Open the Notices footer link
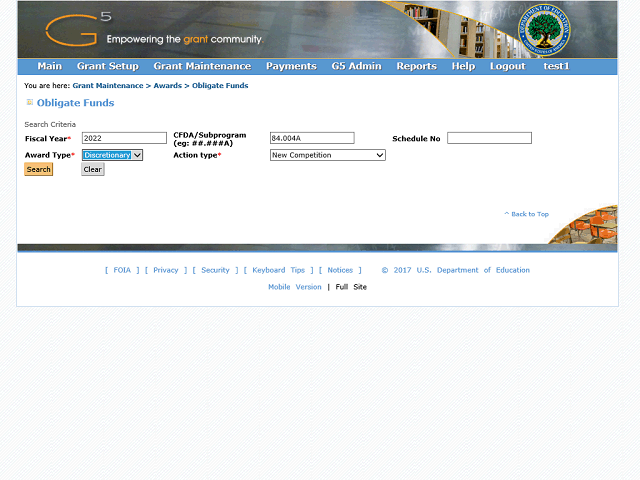Image resolution: width=640 pixels, height=480 pixels. point(340,270)
